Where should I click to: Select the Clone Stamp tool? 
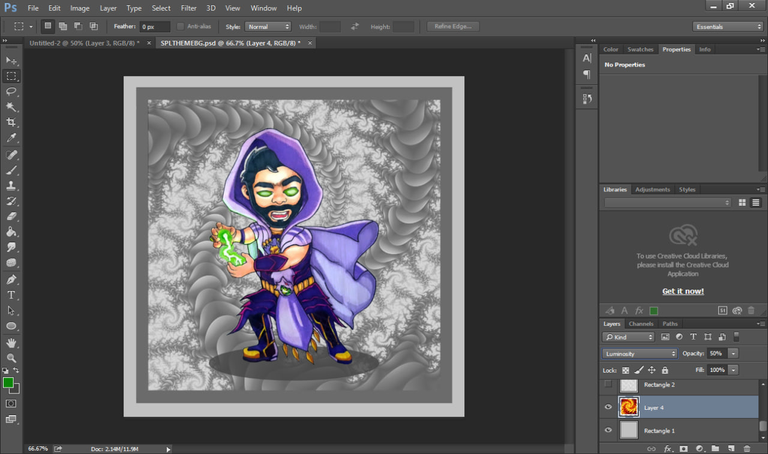[11, 186]
